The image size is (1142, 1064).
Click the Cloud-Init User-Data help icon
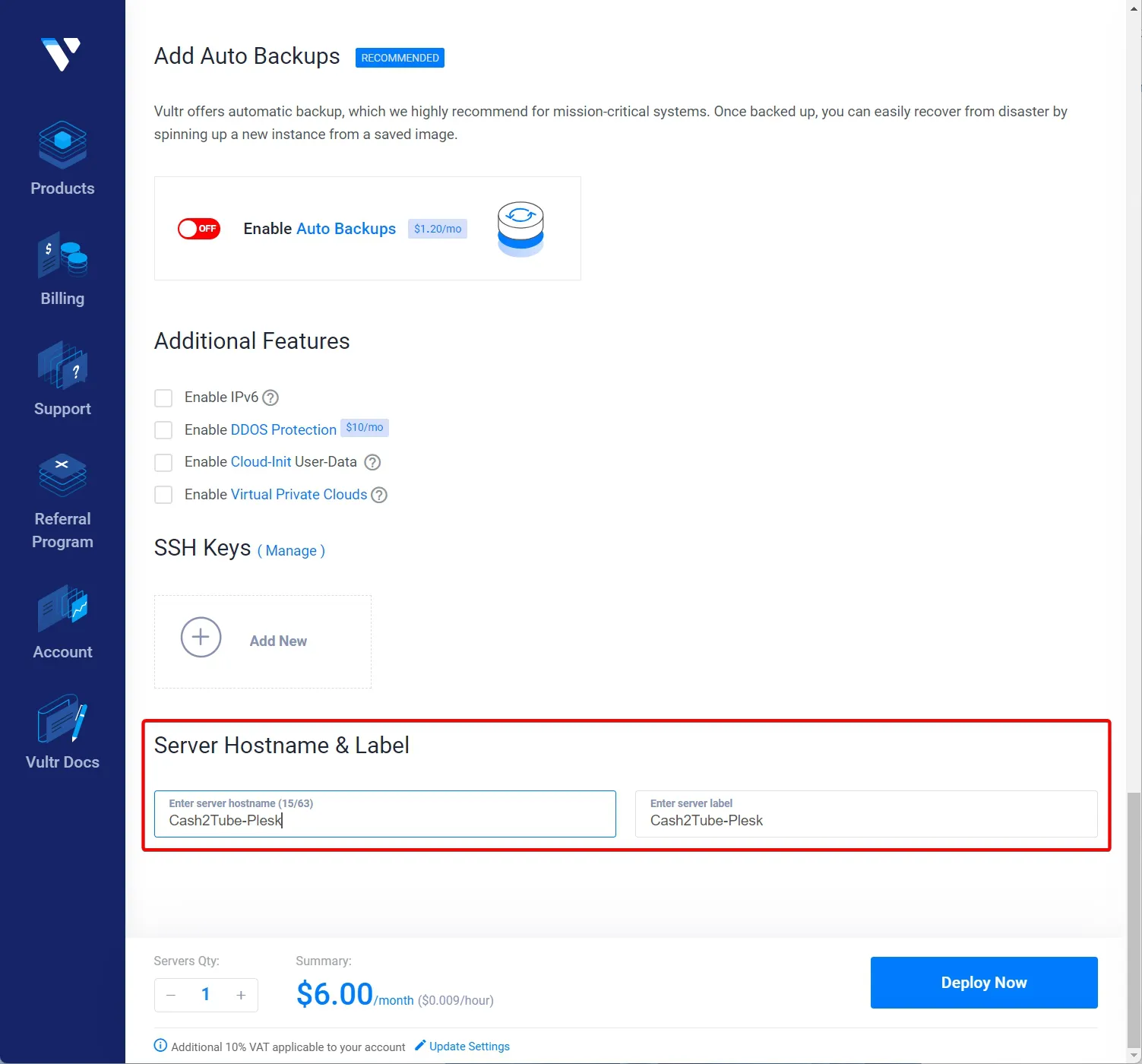372,462
